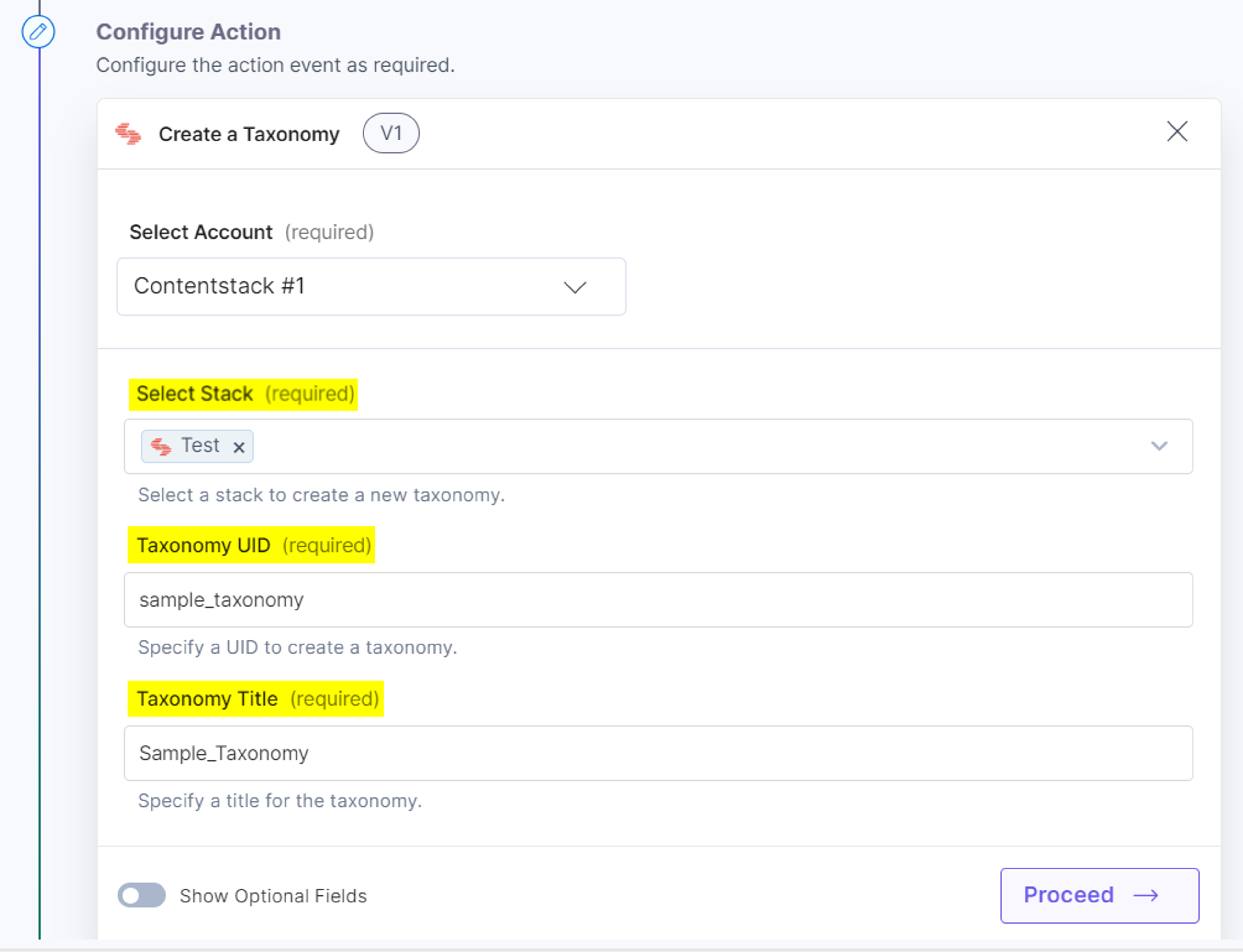
Task: Click the Select Account (required) label
Action: (x=252, y=232)
